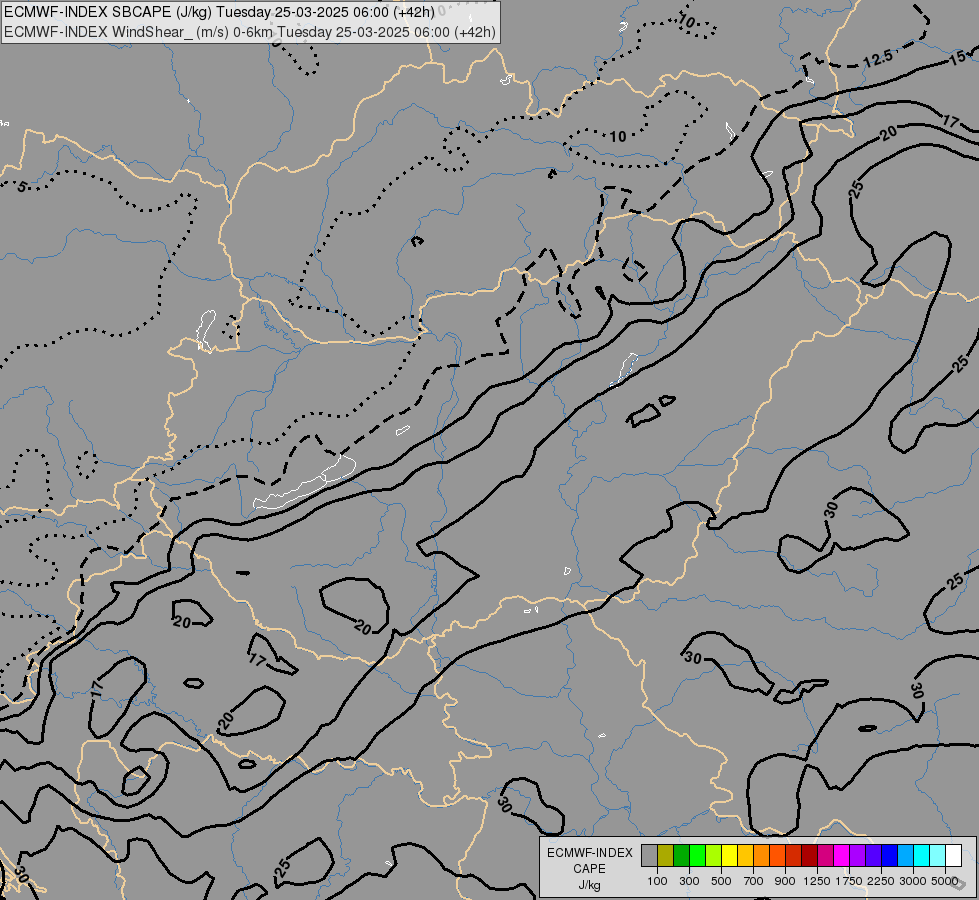Select the pinkish magenta swatch after 1250
This screenshot has height=900, width=979.
tap(825, 855)
